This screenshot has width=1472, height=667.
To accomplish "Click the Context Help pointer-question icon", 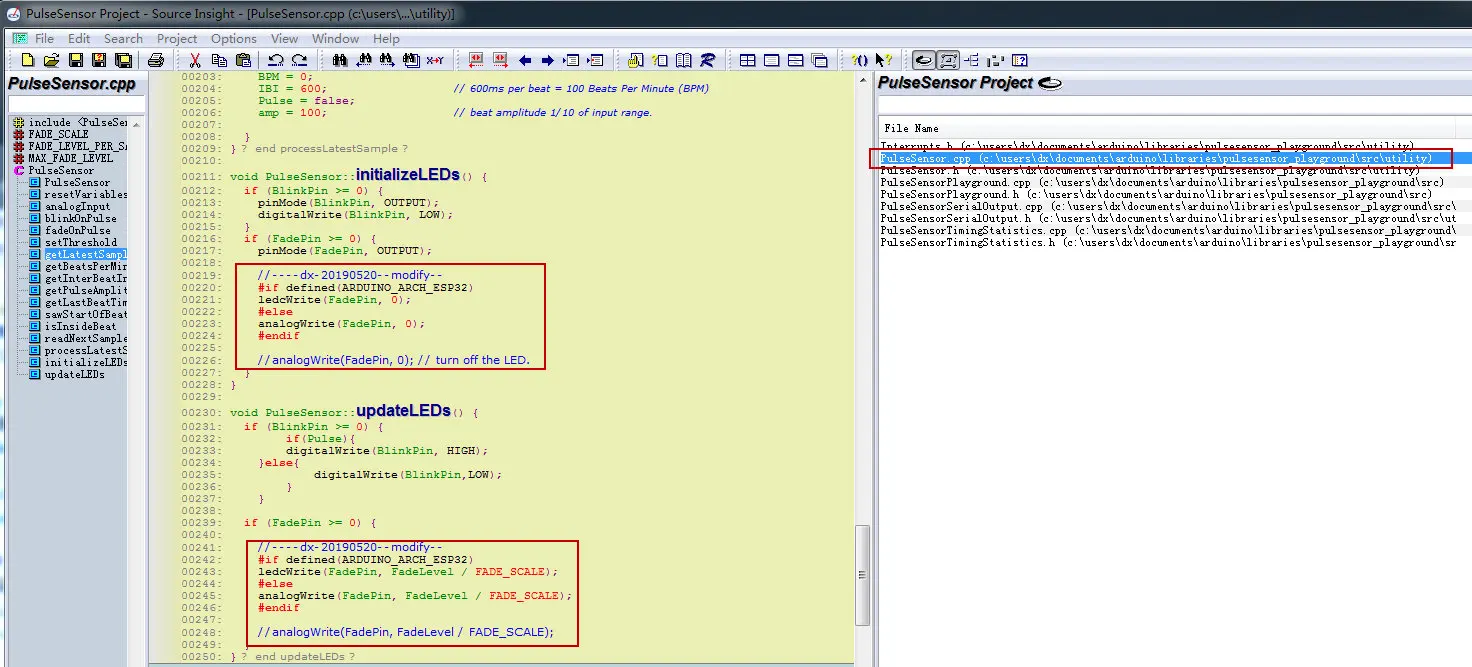I will coord(883,60).
